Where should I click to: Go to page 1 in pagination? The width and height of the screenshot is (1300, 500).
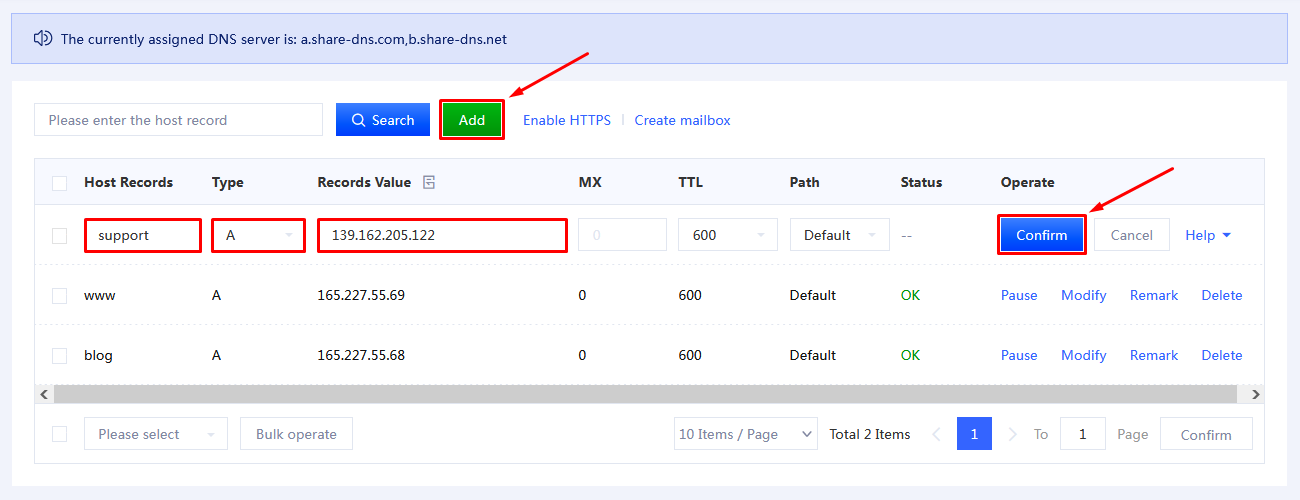974,434
